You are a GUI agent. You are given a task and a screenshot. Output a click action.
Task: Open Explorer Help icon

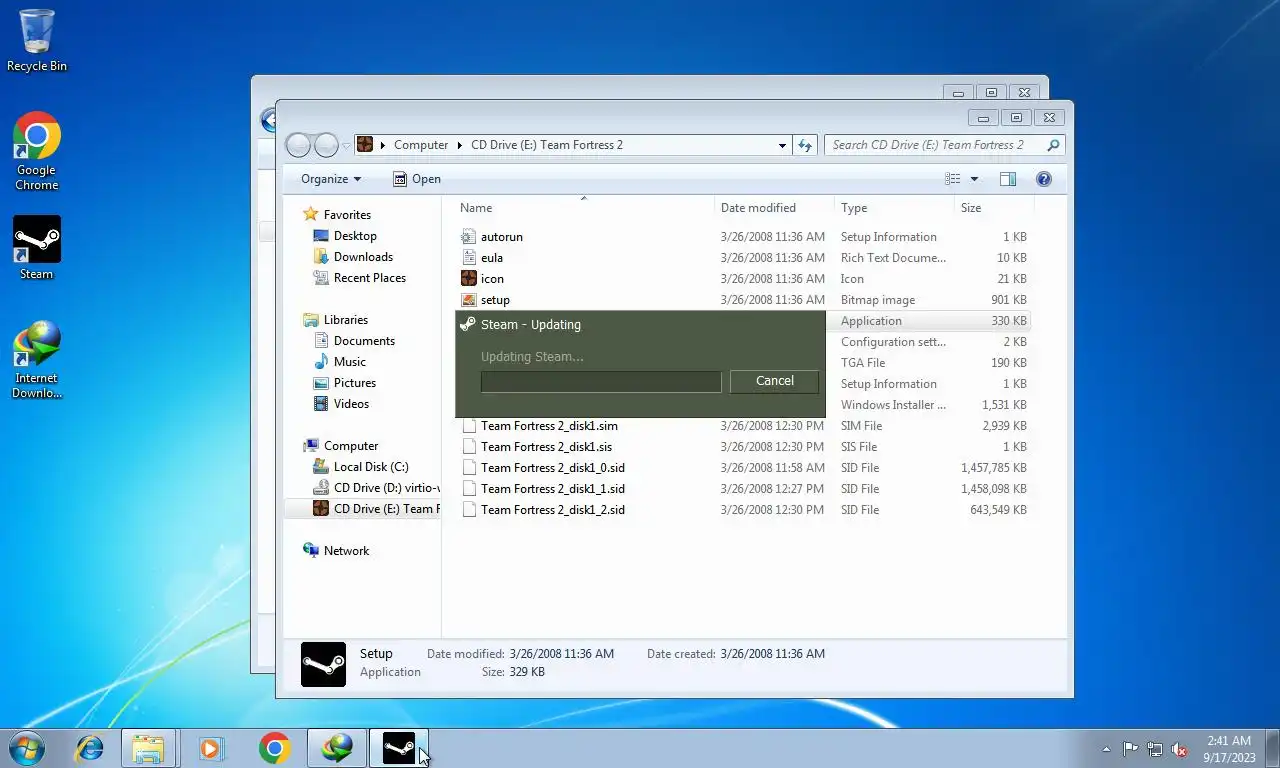pyautogui.click(x=1044, y=179)
